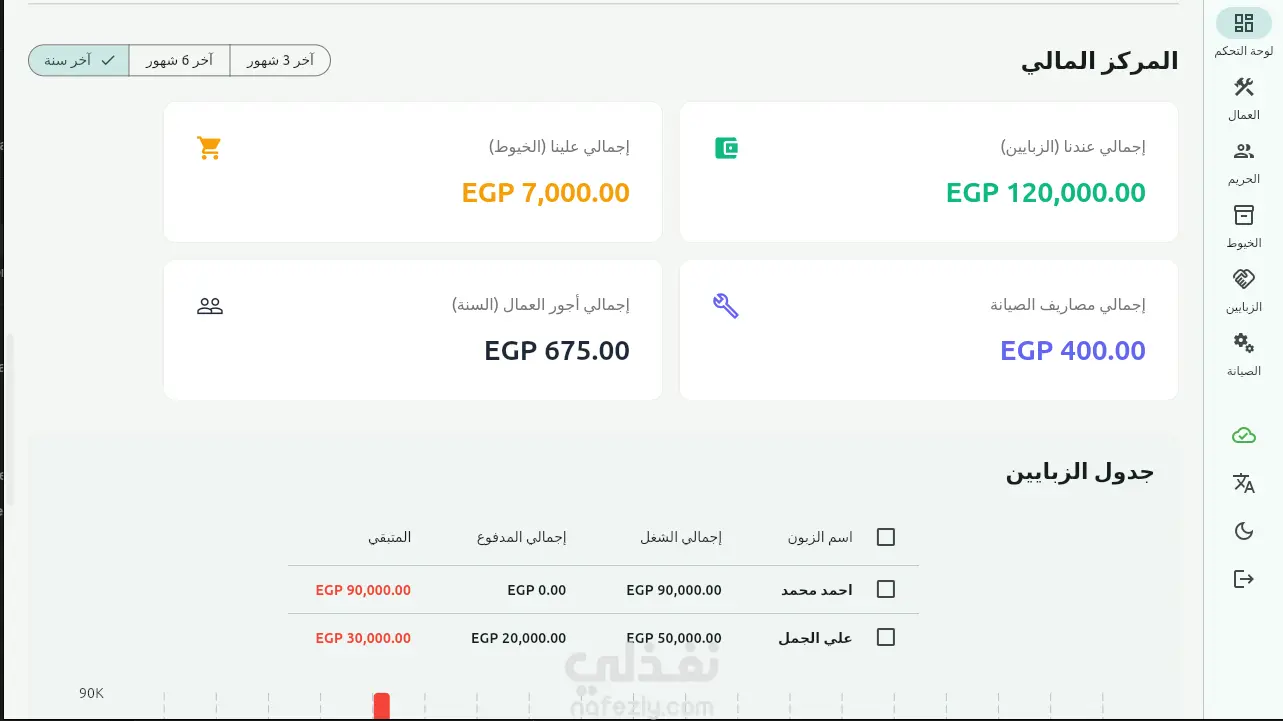
Task: Select the آخر 6 شهور filter
Action: coord(180,60)
